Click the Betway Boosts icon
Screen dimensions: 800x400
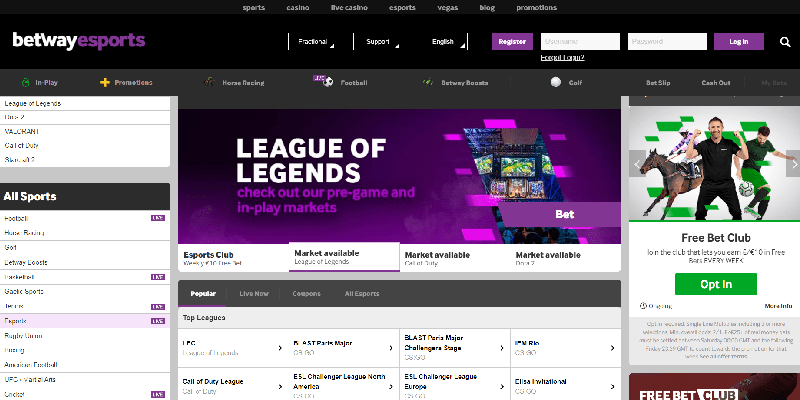tap(428, 82)
